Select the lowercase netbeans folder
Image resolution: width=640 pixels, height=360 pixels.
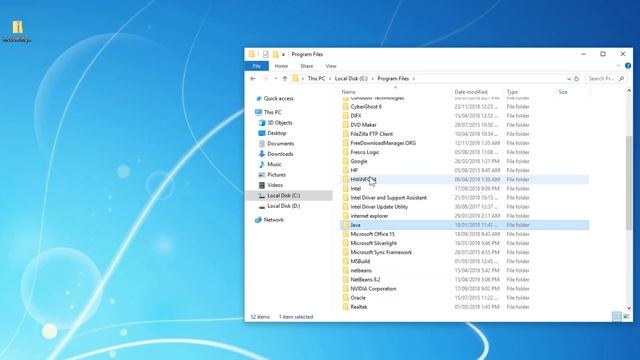pyautogui.click(x=464, y=271)
